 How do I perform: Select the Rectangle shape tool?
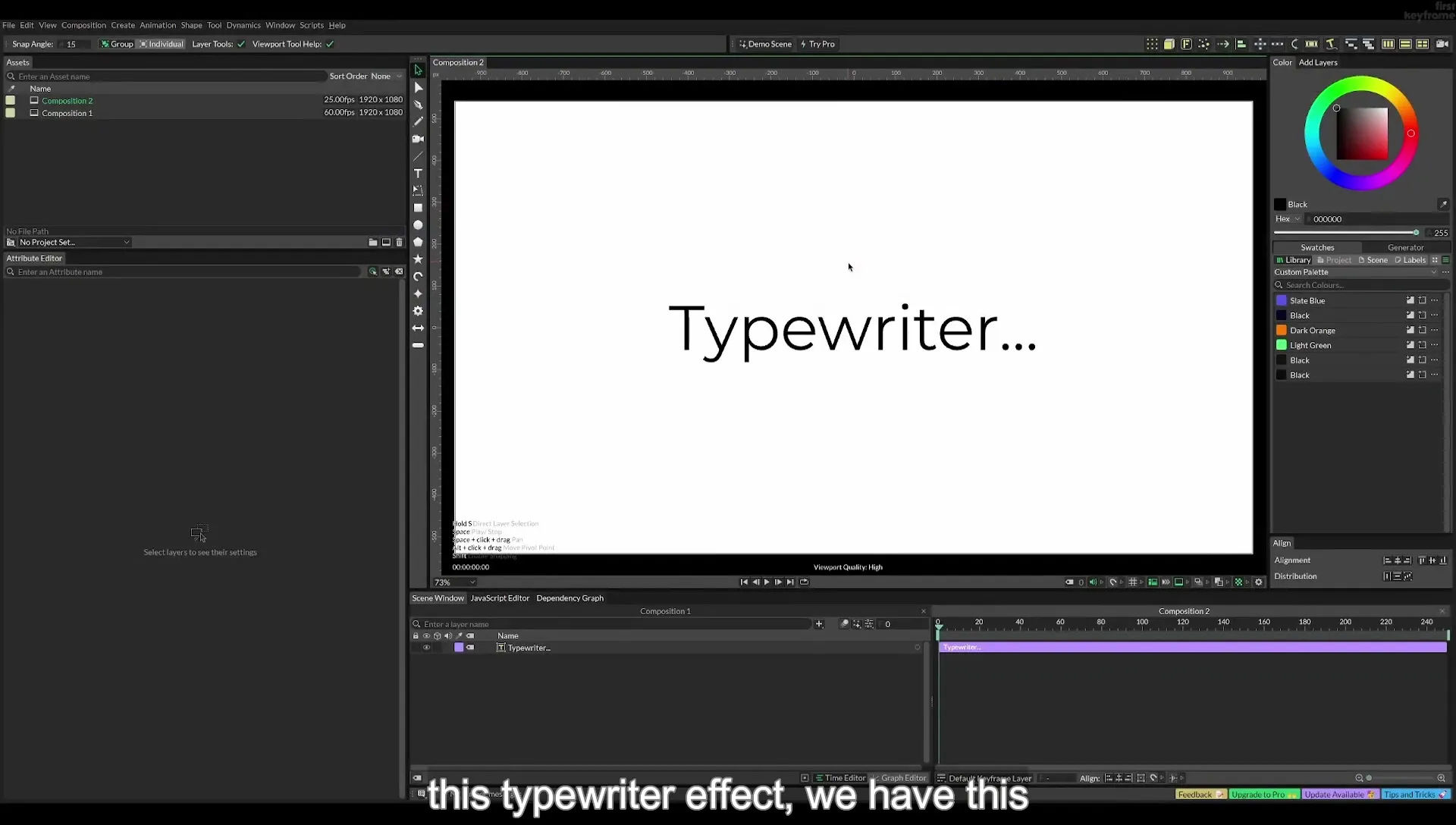(418, 208)
